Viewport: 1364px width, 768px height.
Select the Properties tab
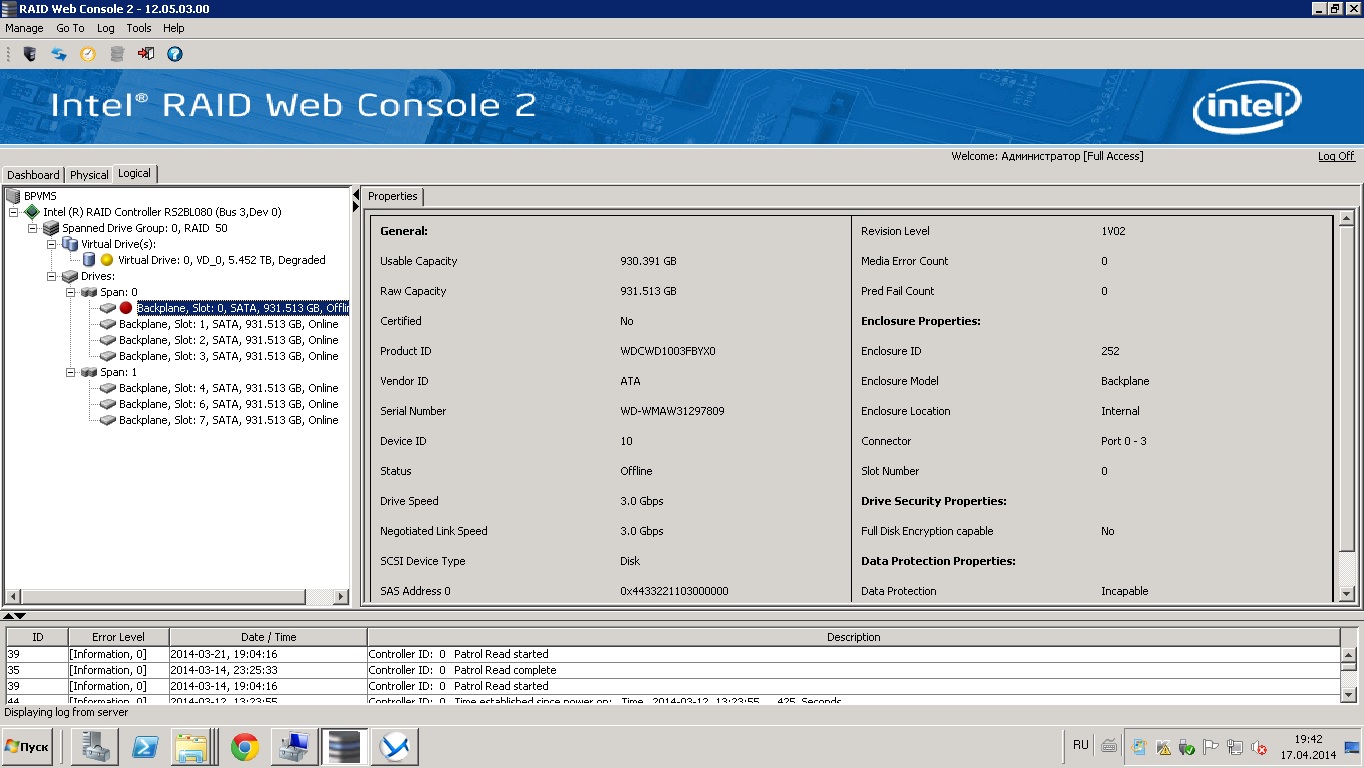pyautogui.click(x=392, y=196)
